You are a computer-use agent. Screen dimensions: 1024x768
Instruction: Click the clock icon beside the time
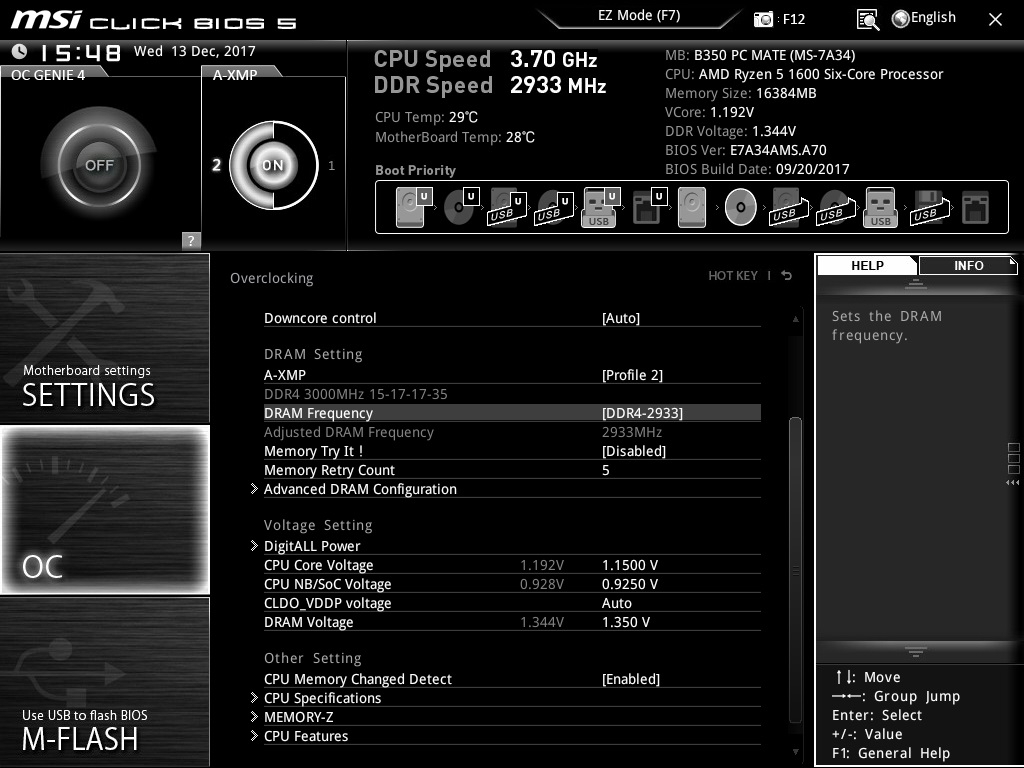[x=20, y=51]
